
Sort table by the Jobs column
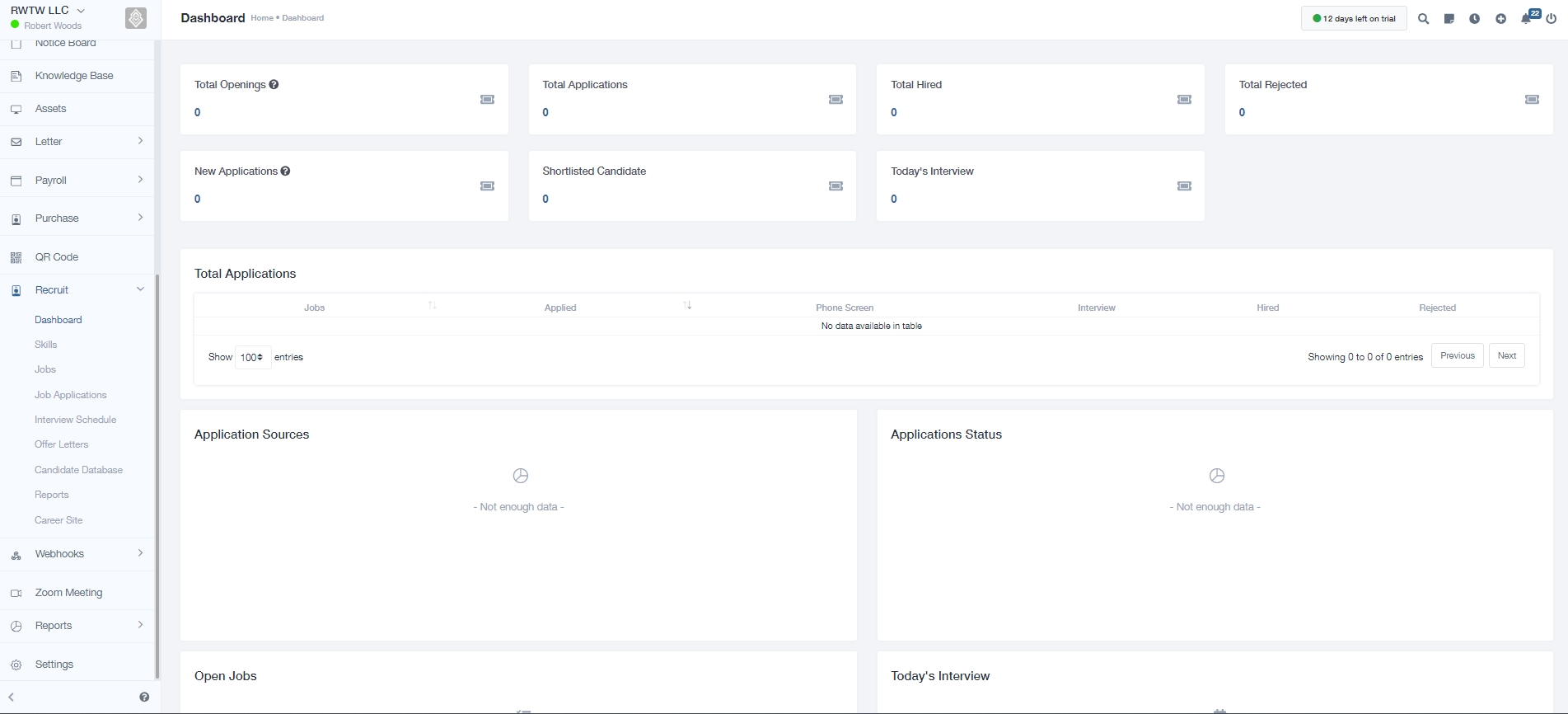tap(315, 308)
